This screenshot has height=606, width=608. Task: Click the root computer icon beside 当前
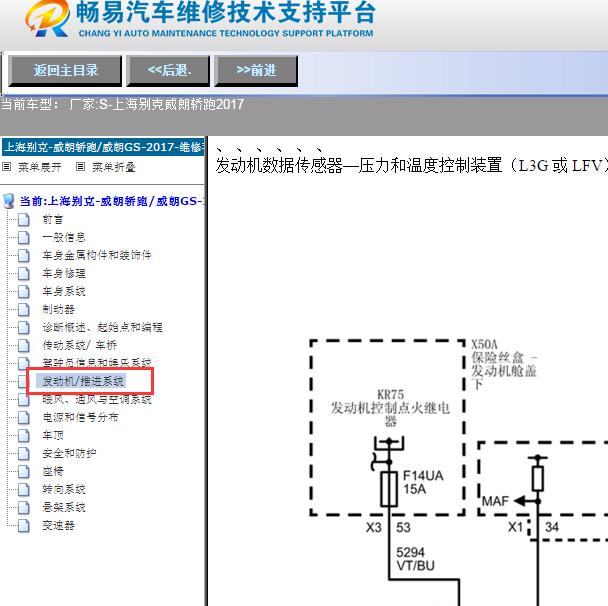(9, 201)
